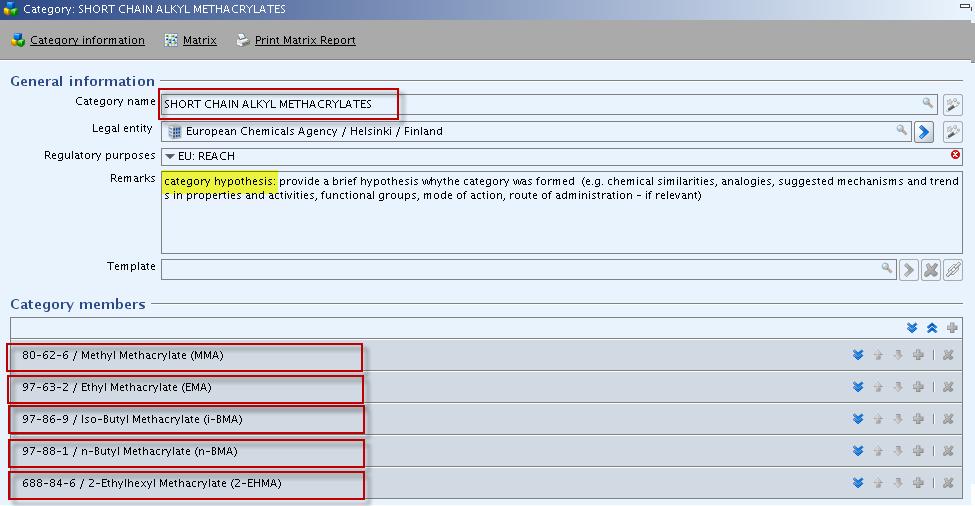Move 2-Ethylhexyl Methacrylate (2-EHMA) down
The height and width of the screenshot is (506, 975).
[x=898, y=482]
